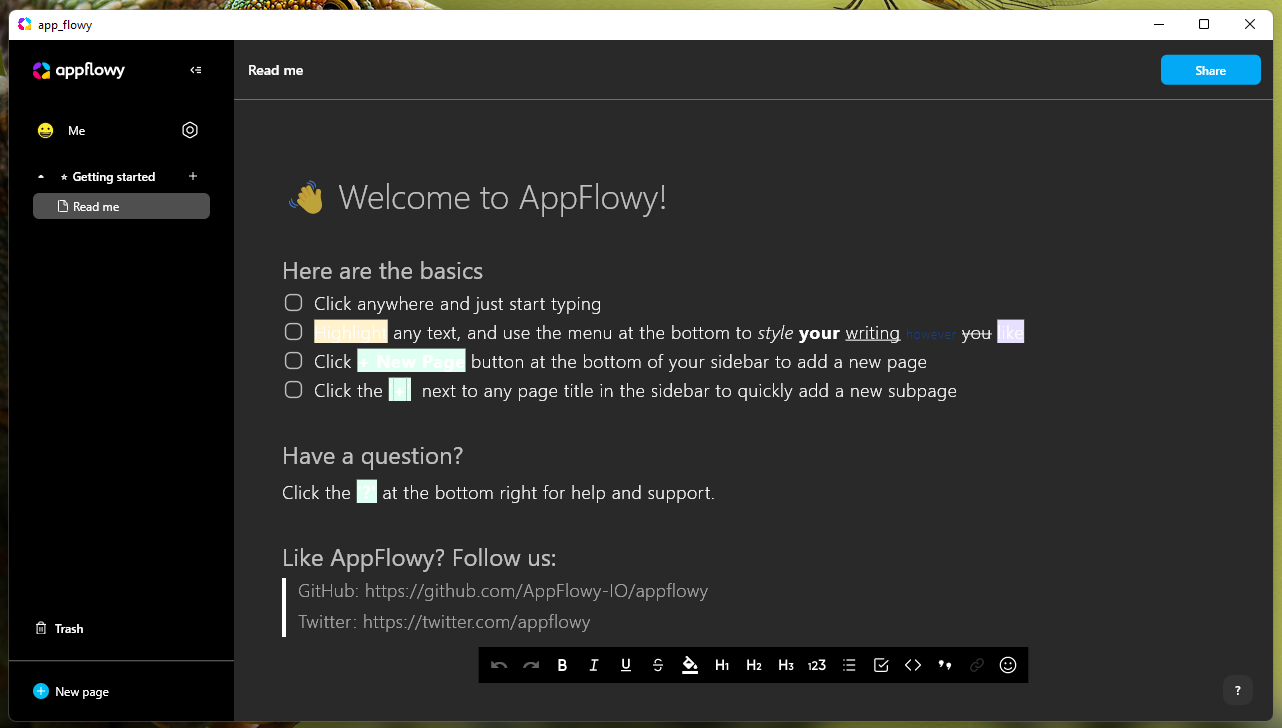Apply strikethrough formatting
The height and width of the screenshot is (728, 1282).
[657, 664]
